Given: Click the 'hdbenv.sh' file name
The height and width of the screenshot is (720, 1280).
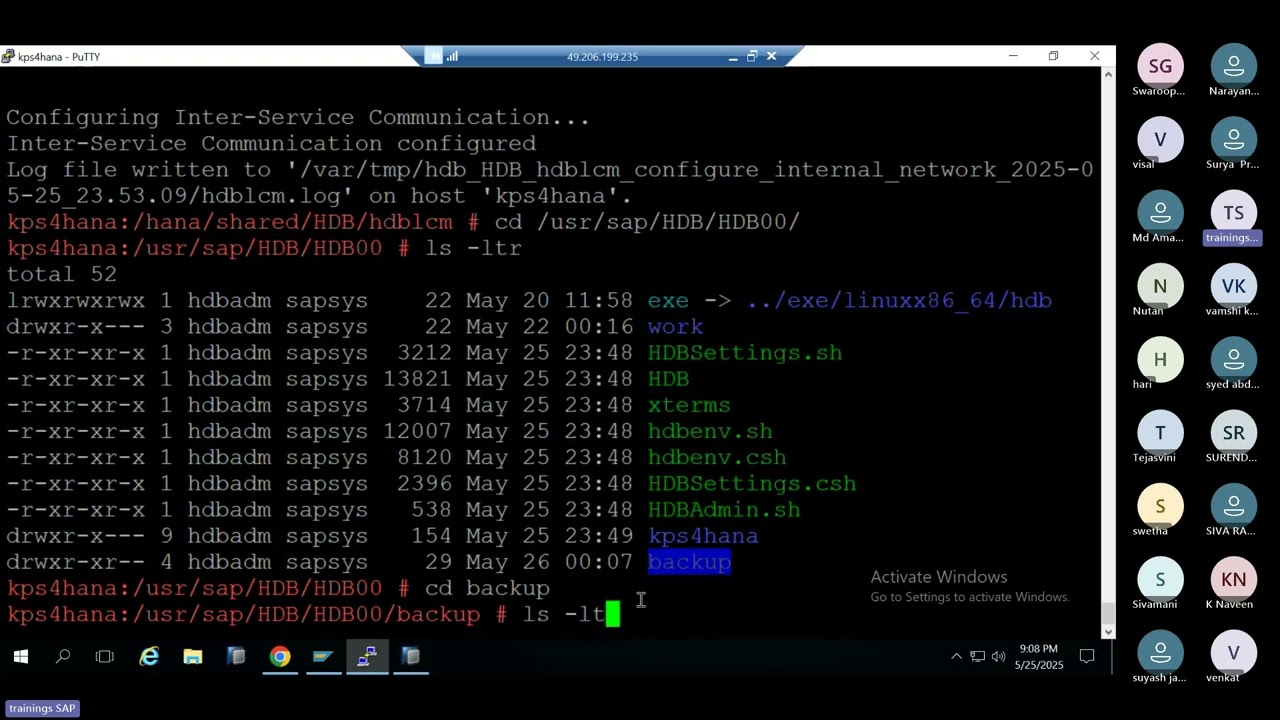Looking at the screenshot, I should point(710,432).
